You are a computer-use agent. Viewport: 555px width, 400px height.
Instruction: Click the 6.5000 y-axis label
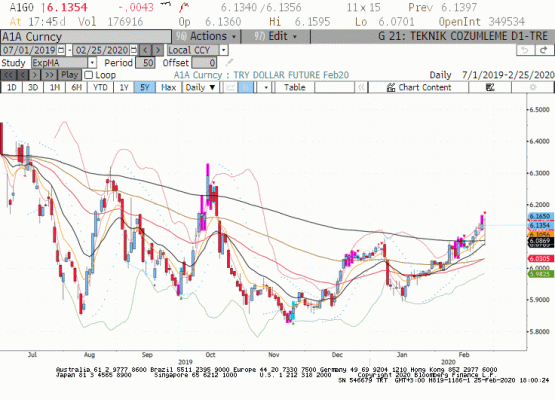click(x=540, y=110)
